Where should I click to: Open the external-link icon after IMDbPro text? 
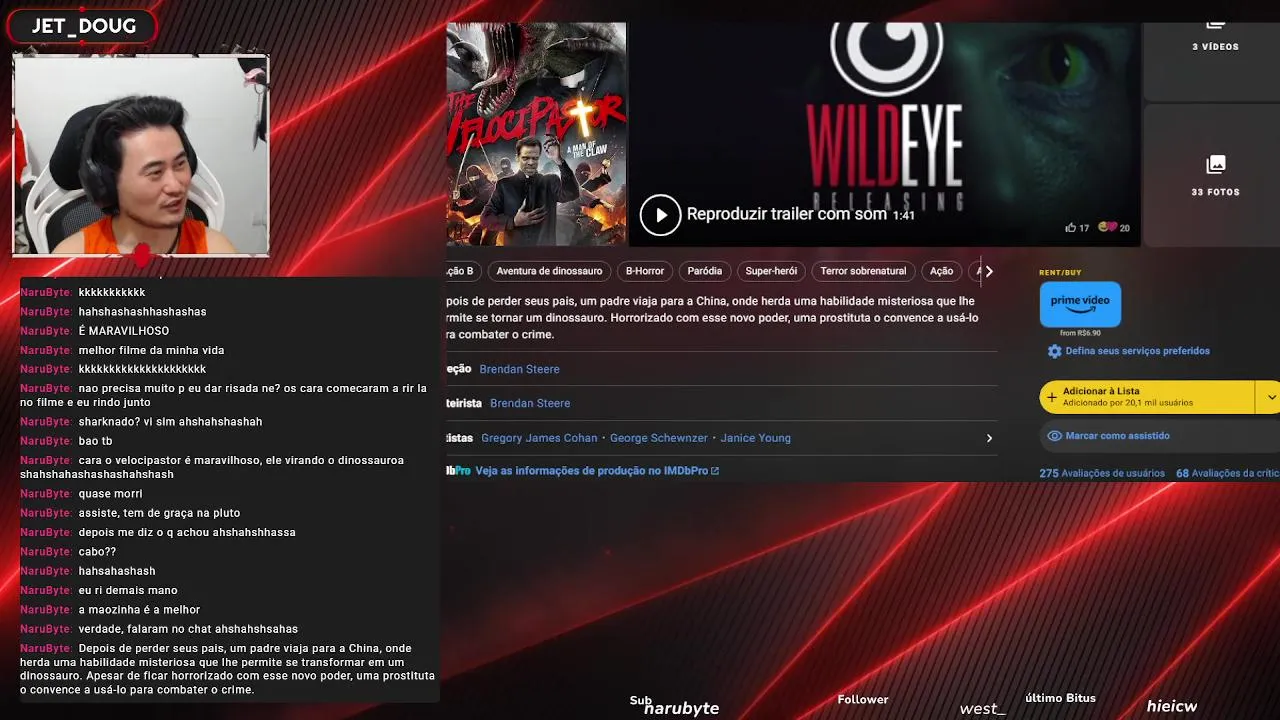(715, 471)
